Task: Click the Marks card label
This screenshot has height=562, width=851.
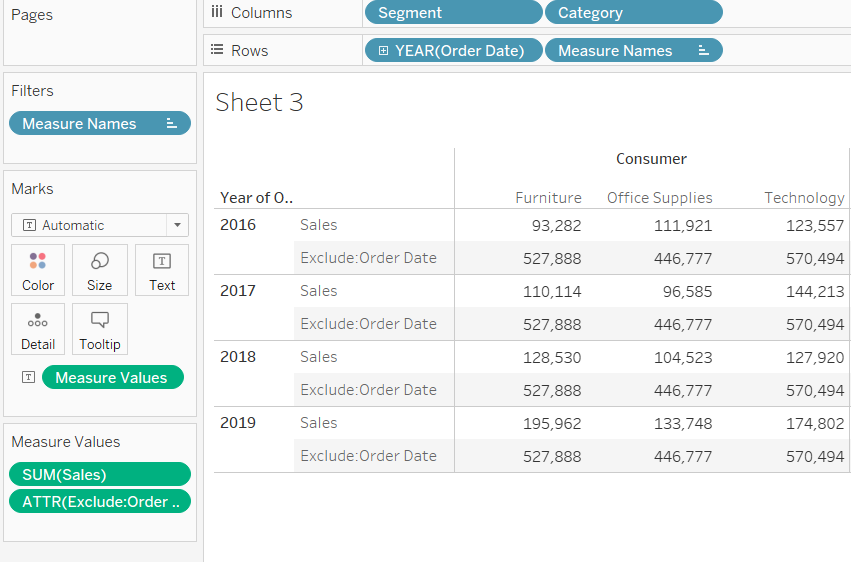Action: tap(33, 189)
